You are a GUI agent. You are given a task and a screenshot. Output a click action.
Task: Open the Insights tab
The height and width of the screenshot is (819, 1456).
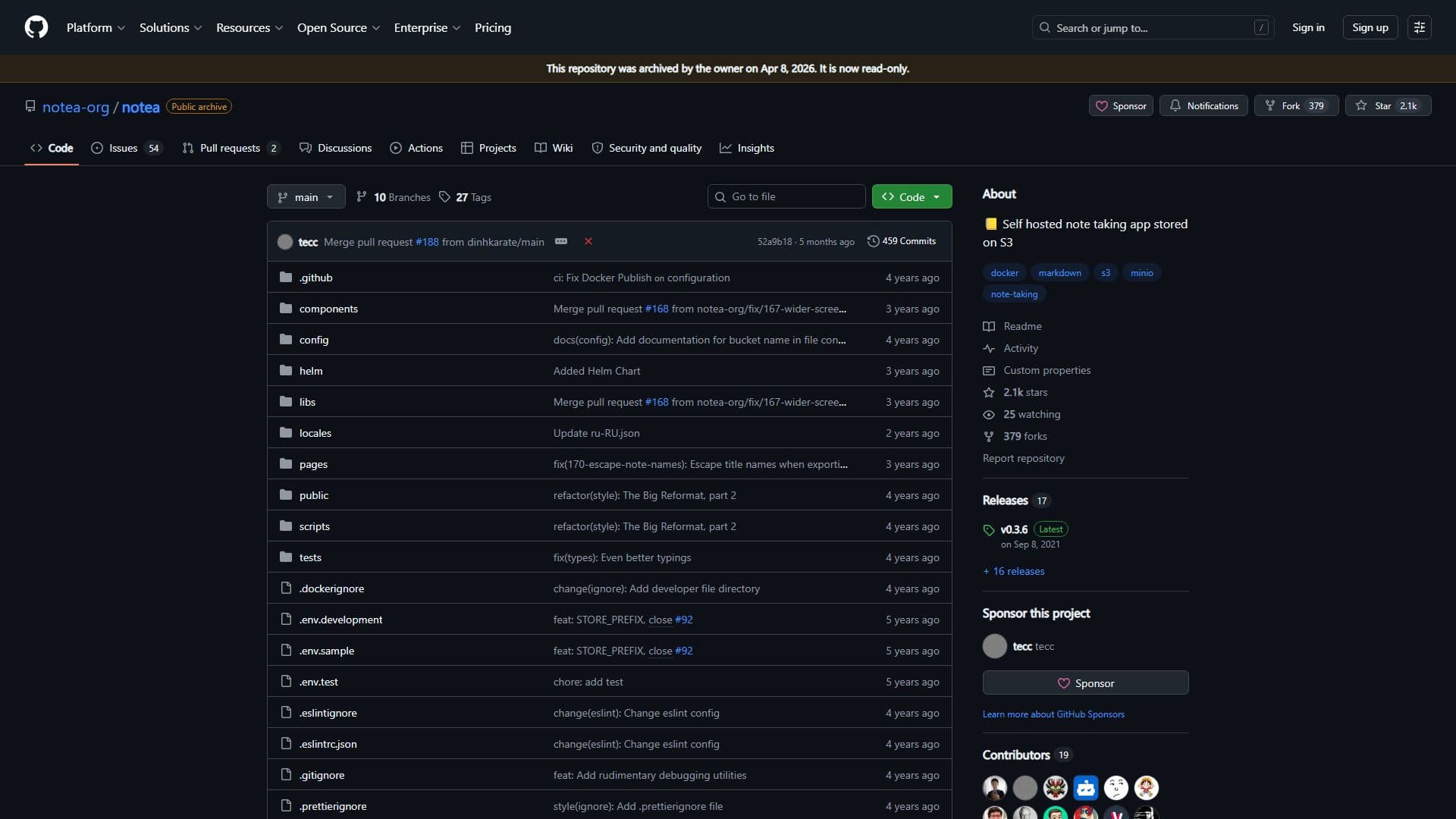(x=747, y=148)
